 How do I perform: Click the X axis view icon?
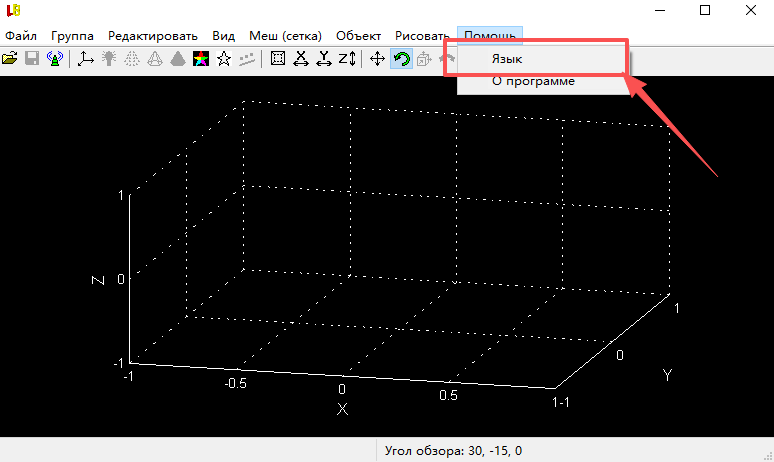[x=300, y=59]
